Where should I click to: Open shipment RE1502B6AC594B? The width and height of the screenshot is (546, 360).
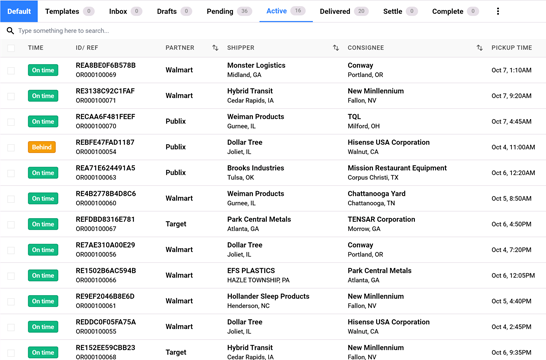(x=106, y=271)
